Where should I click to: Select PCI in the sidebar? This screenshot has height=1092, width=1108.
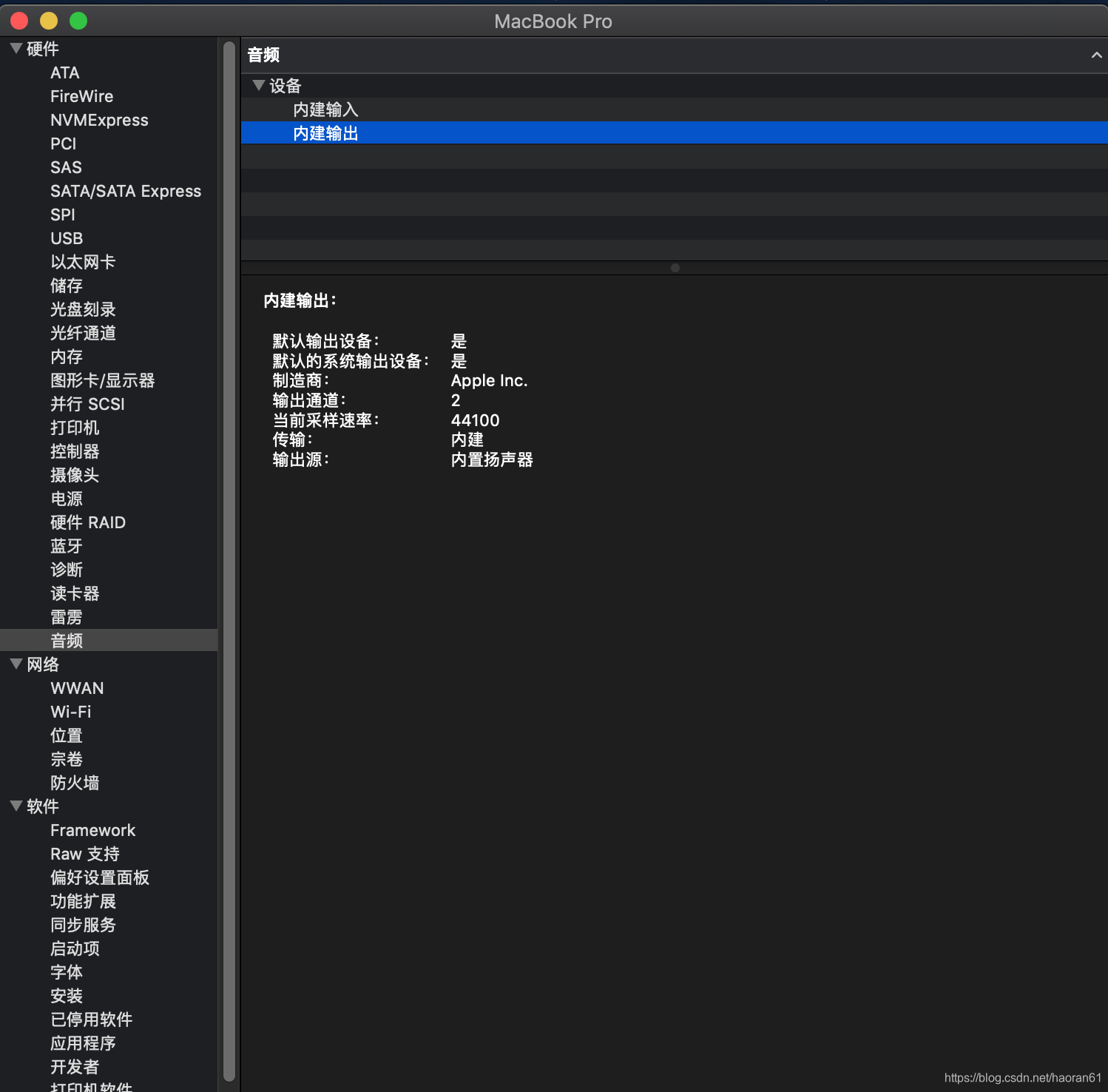(64, 144)
